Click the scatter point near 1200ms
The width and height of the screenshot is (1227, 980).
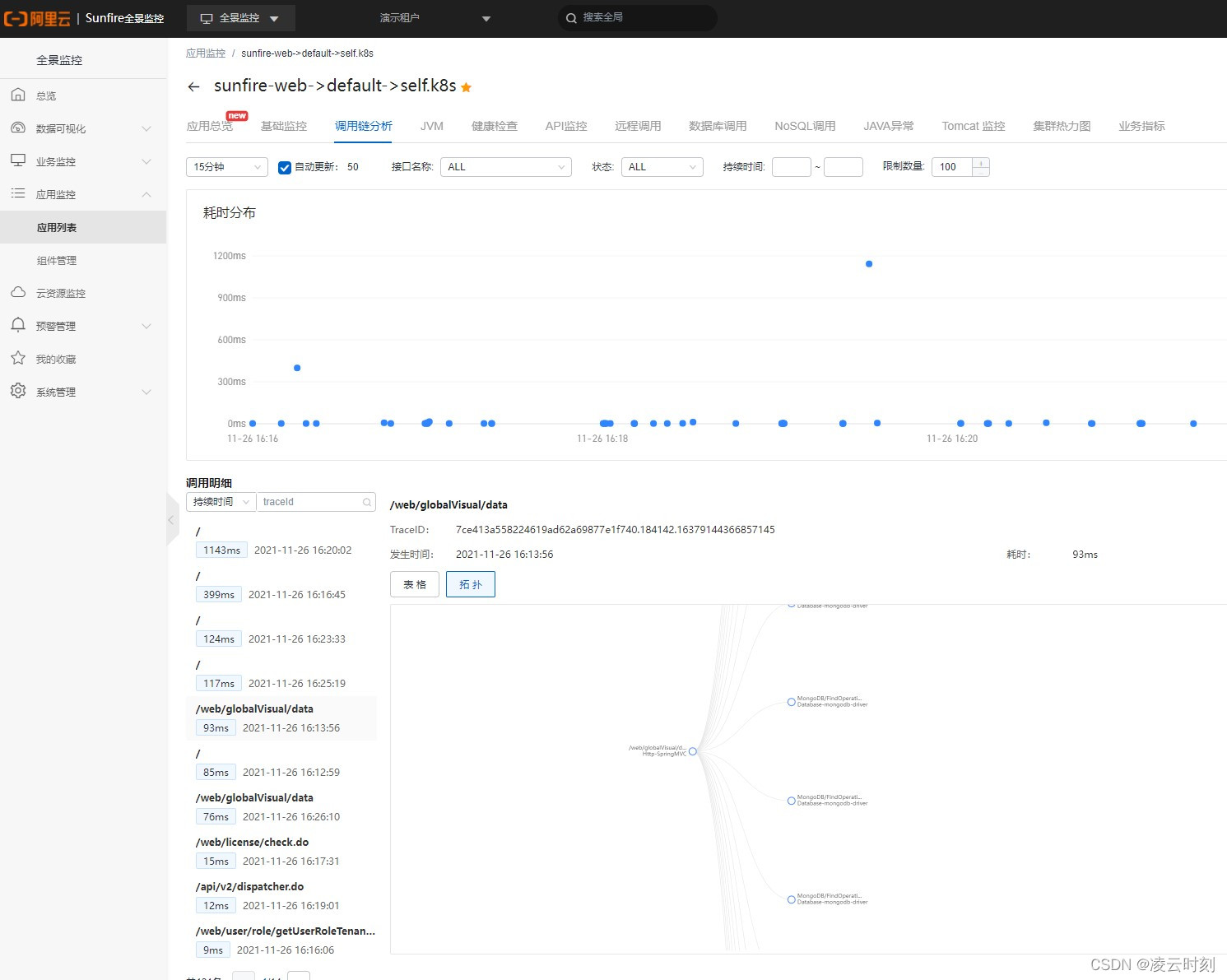click(x=869, y=264)
